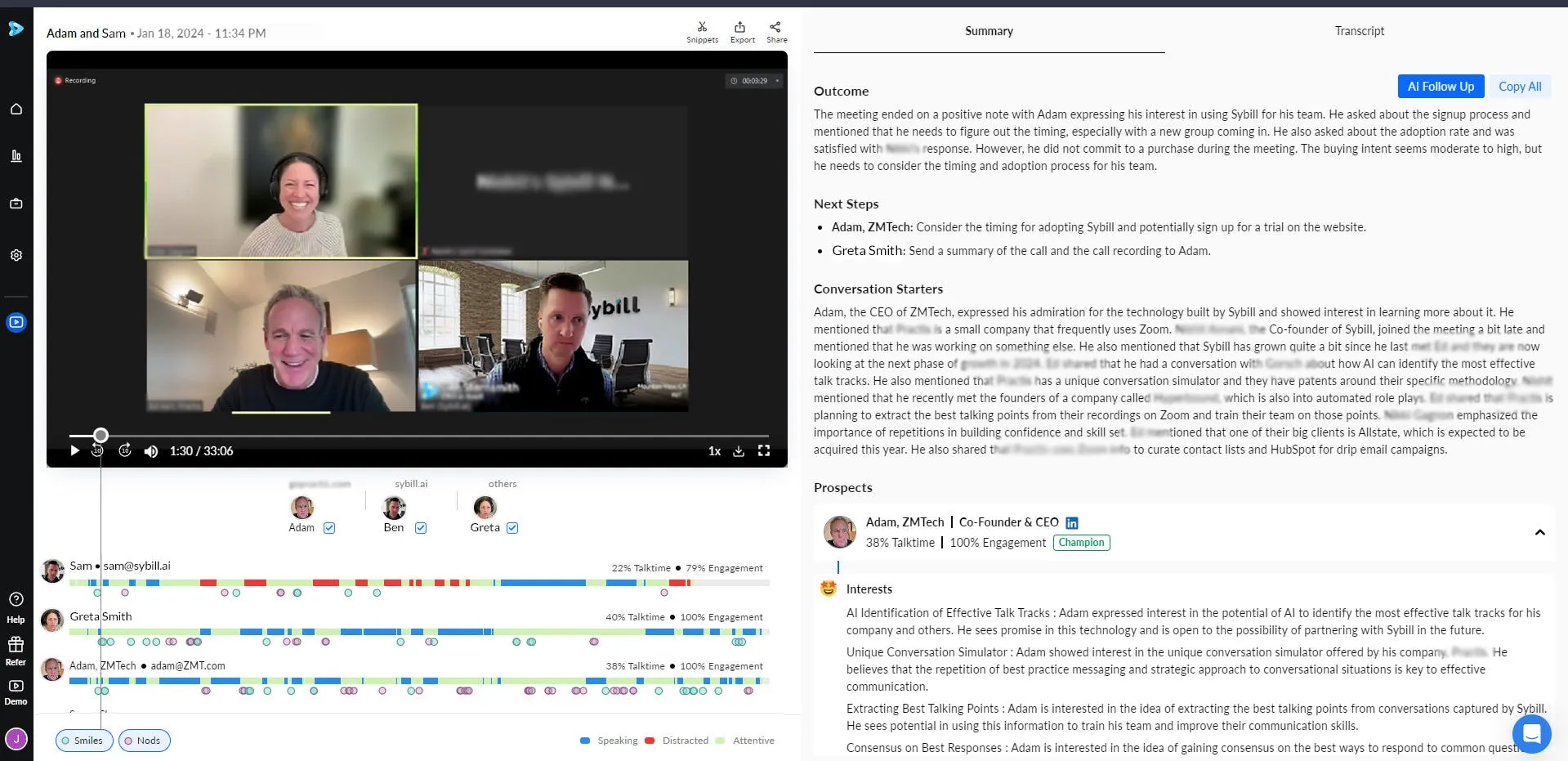Select the recordings play icon in sidebar
This screenshot has width=1568, height=761.
tap(16, 322)
